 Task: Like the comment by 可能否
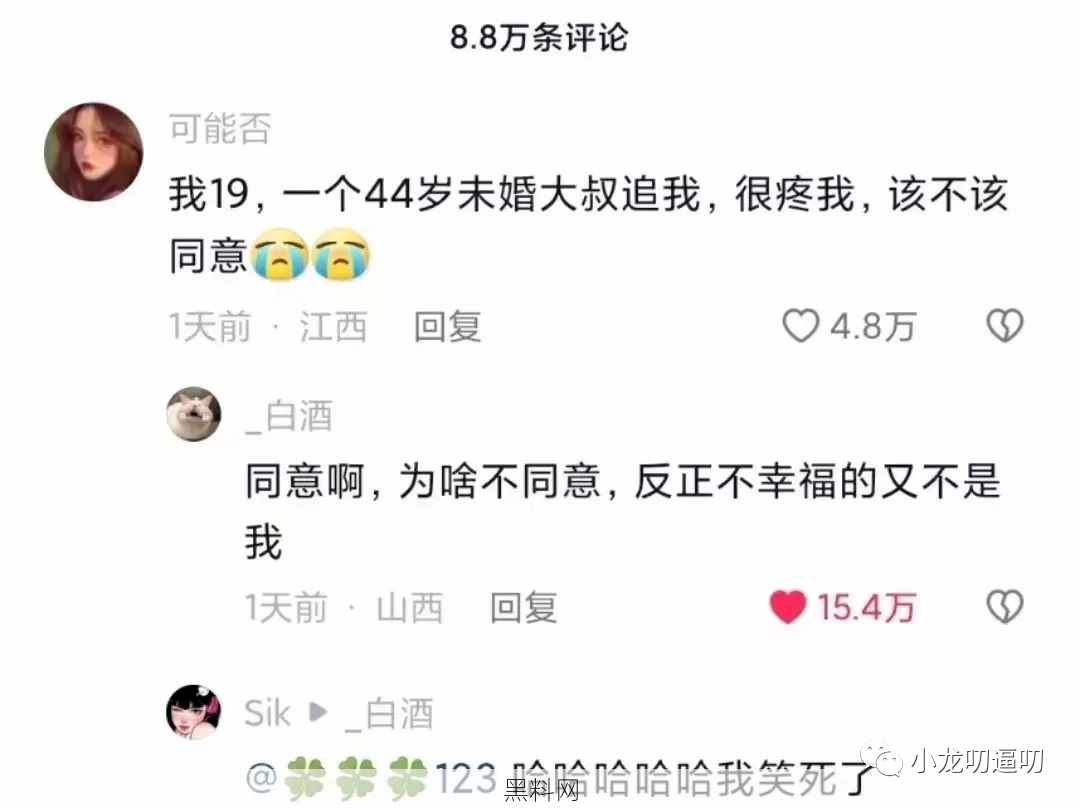point(801,326)
